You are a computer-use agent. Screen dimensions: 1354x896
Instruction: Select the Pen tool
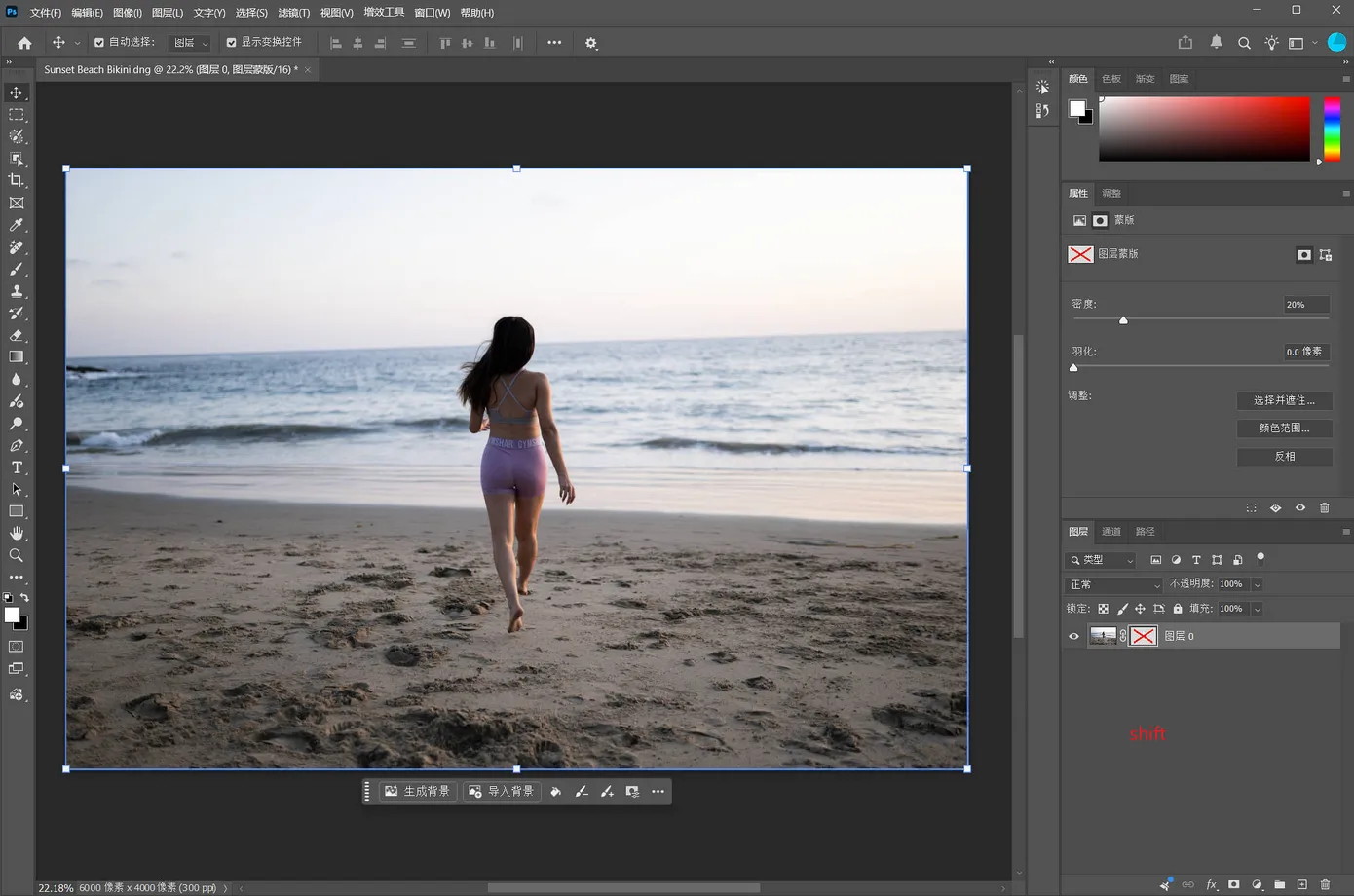[17, 446]
